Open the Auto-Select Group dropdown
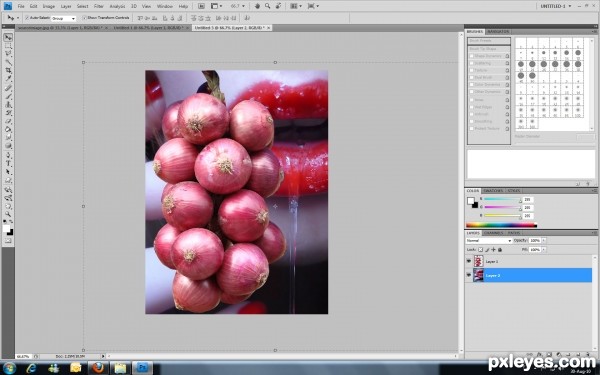 63,18
